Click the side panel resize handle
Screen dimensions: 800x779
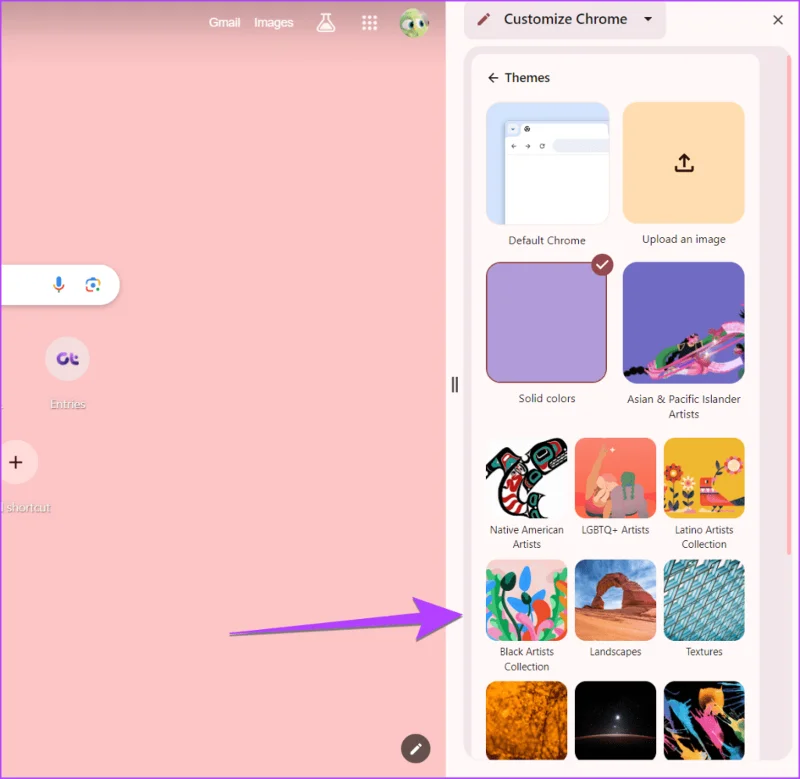(455, 385)
